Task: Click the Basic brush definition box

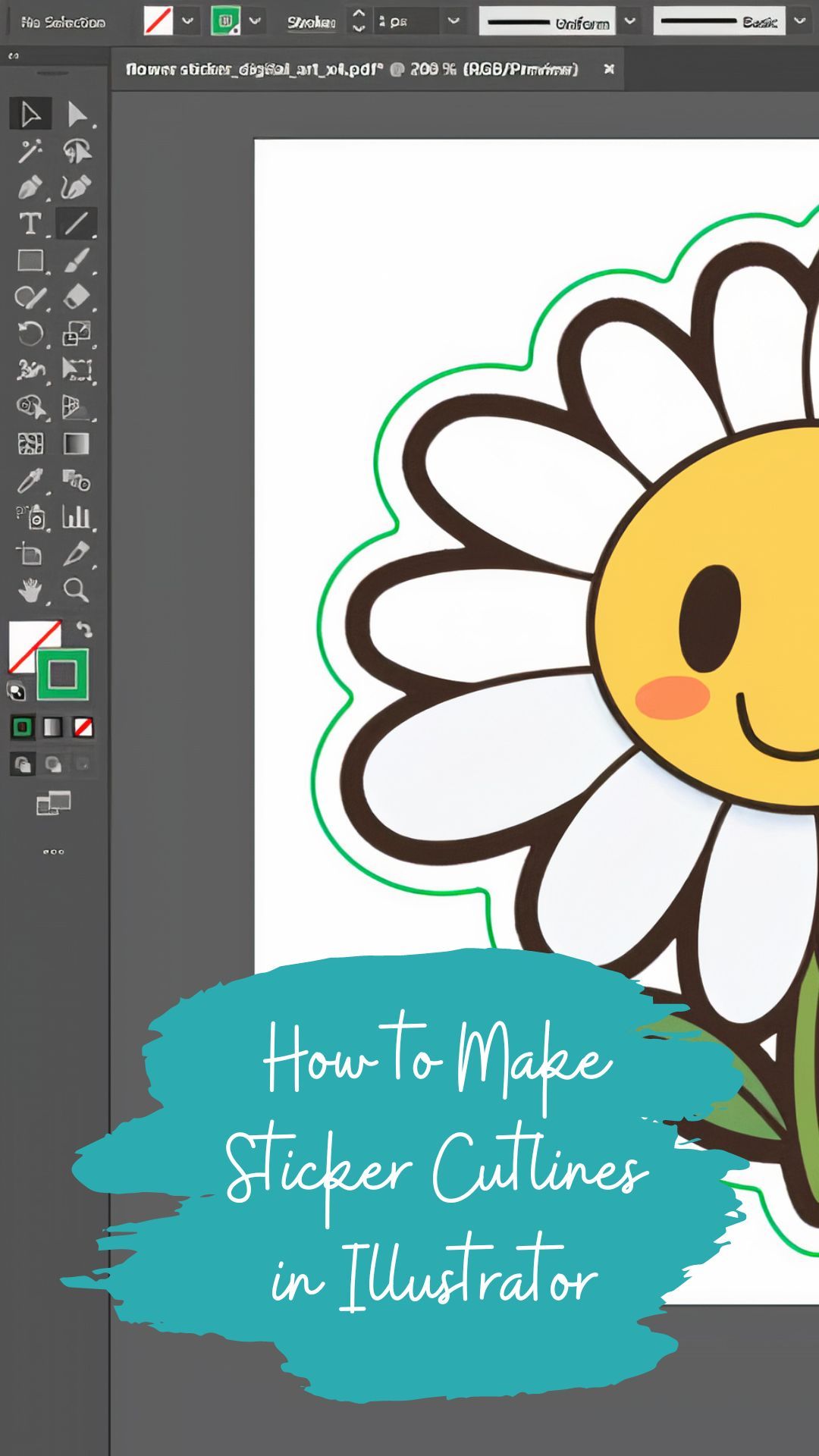Action: coord(720,22)
